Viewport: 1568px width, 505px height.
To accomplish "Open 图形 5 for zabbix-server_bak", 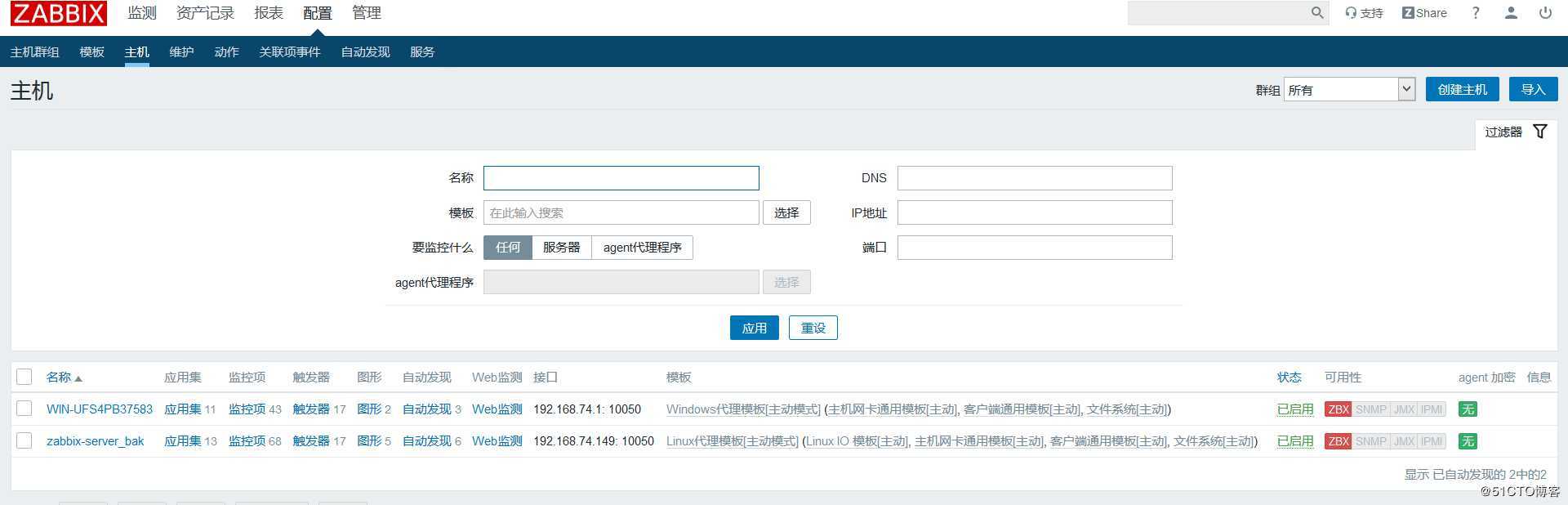I will 369,441.
